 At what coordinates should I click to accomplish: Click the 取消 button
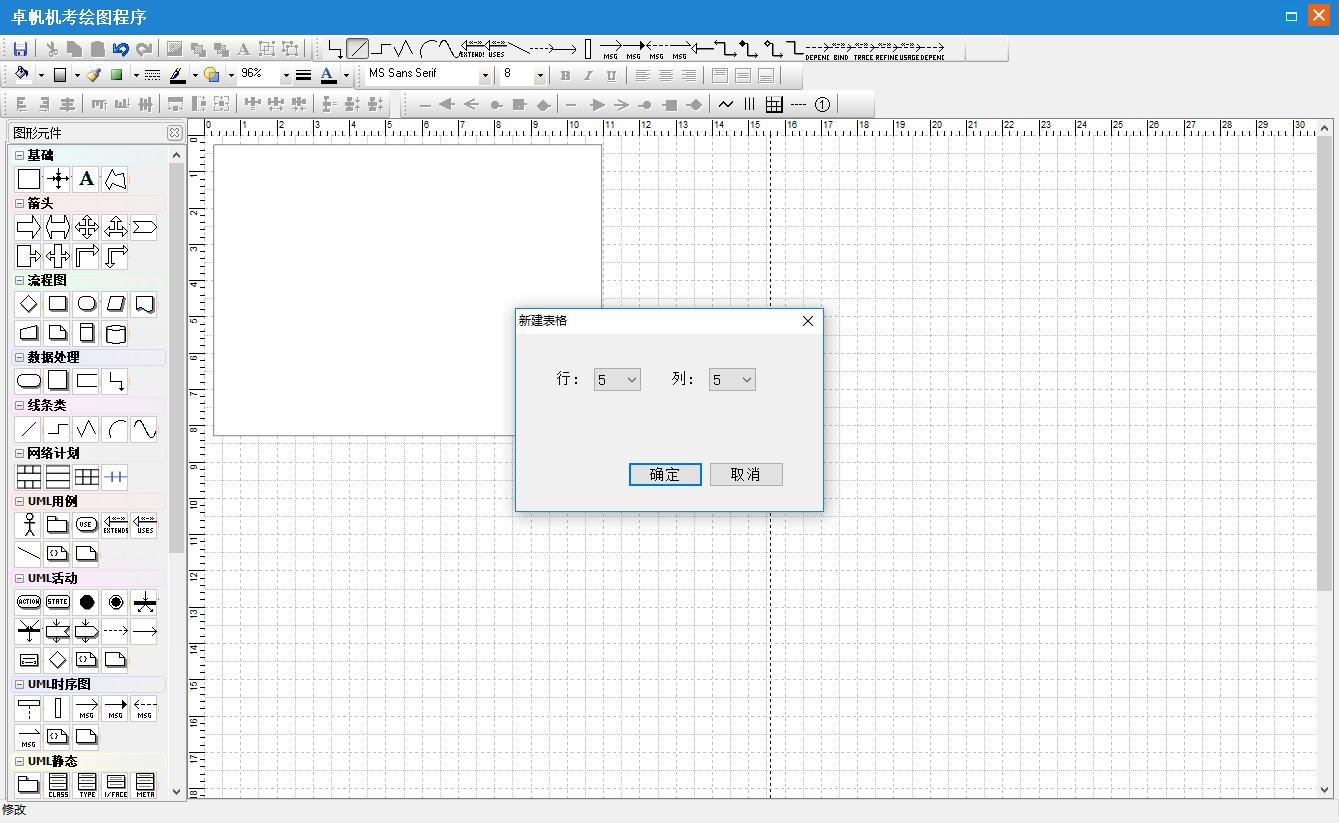tap(746, 474)
